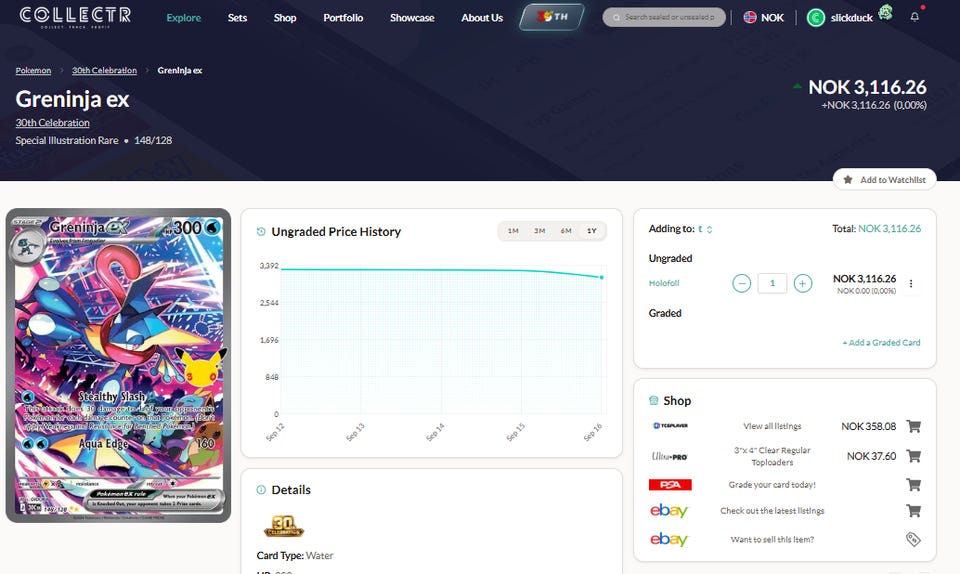Click the PSA logo
The image size is (960, 574).
[670, 485]
